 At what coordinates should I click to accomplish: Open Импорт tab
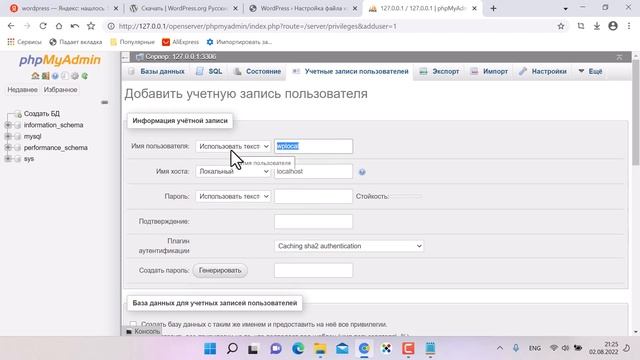489,71
